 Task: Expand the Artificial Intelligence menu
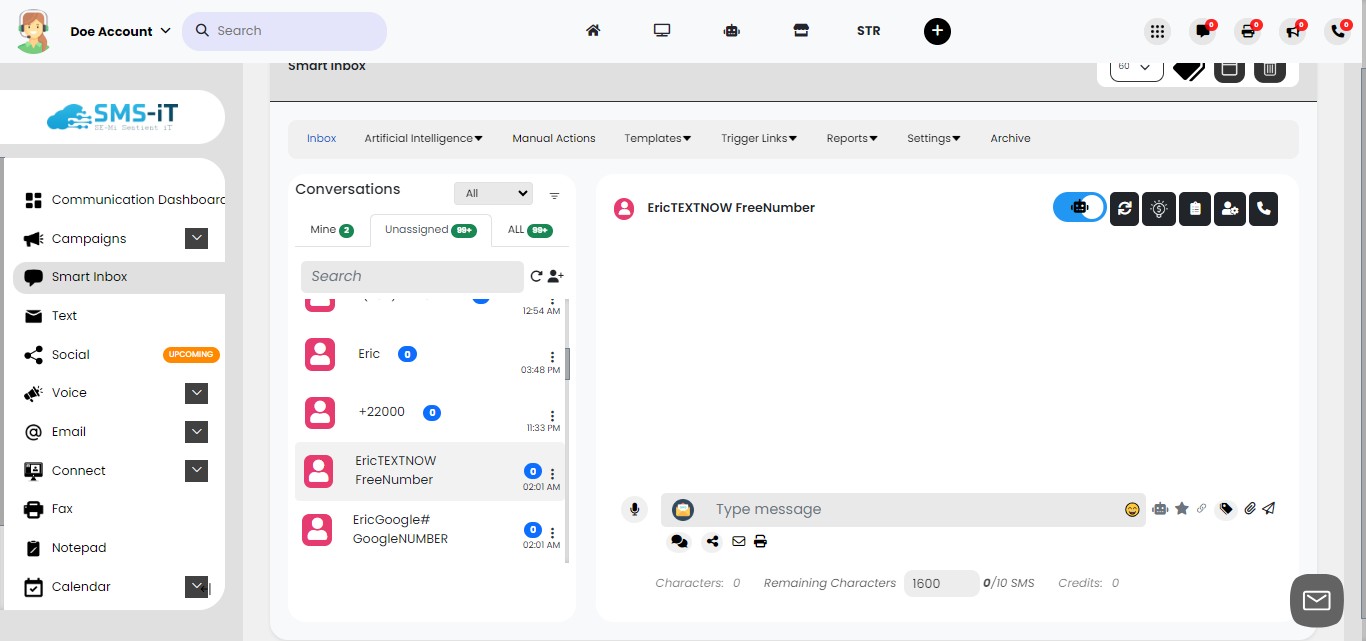coord(423,138)
